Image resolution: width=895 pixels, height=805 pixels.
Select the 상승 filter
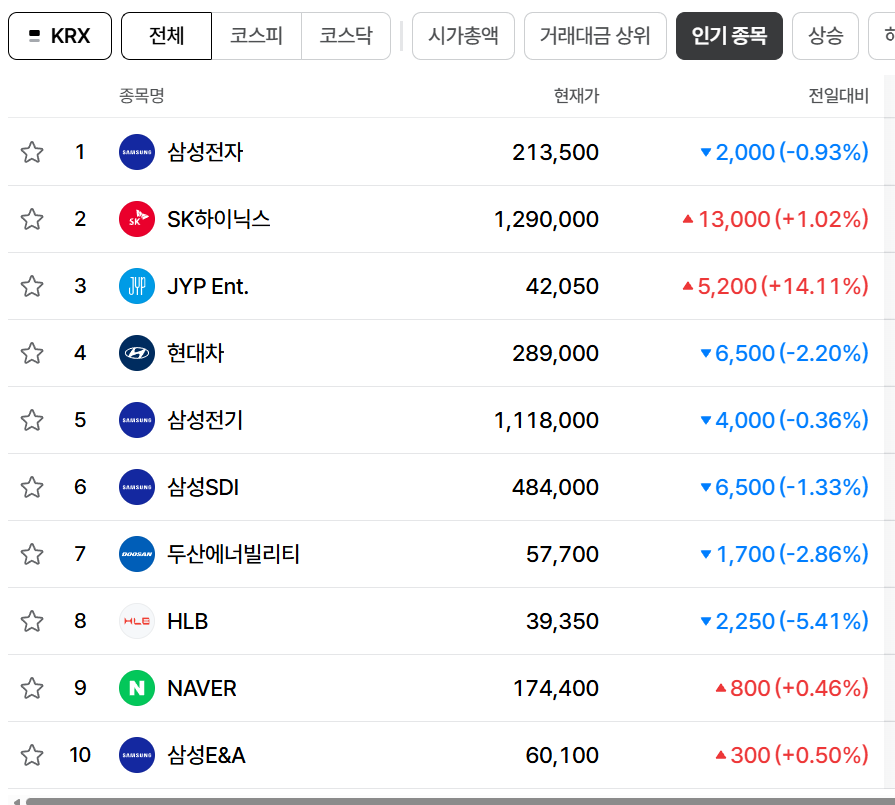825,36
